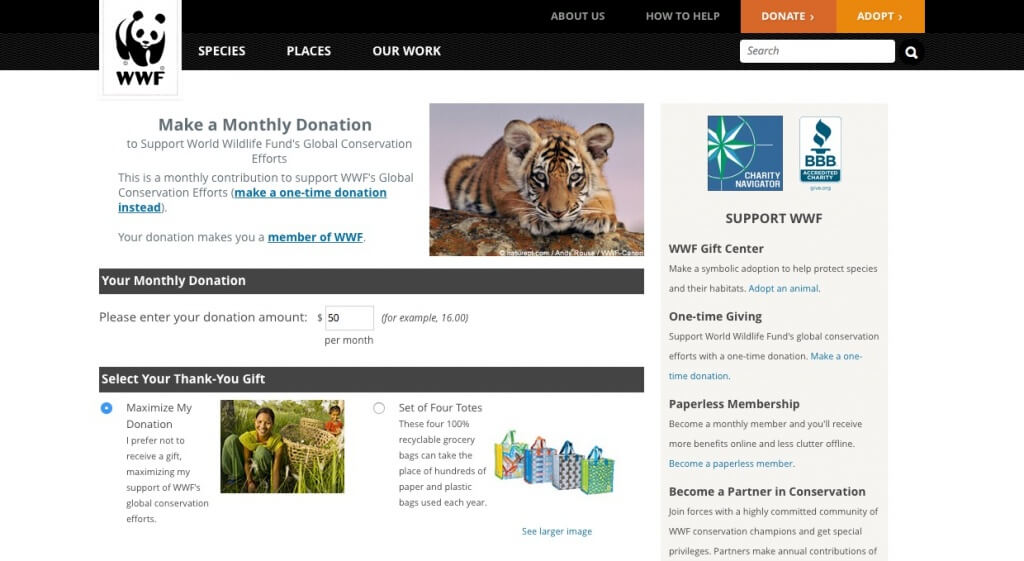Viewport: 1024px width, 561px height.
Task: Go to About Us page
Action: [x=578, y=16]
